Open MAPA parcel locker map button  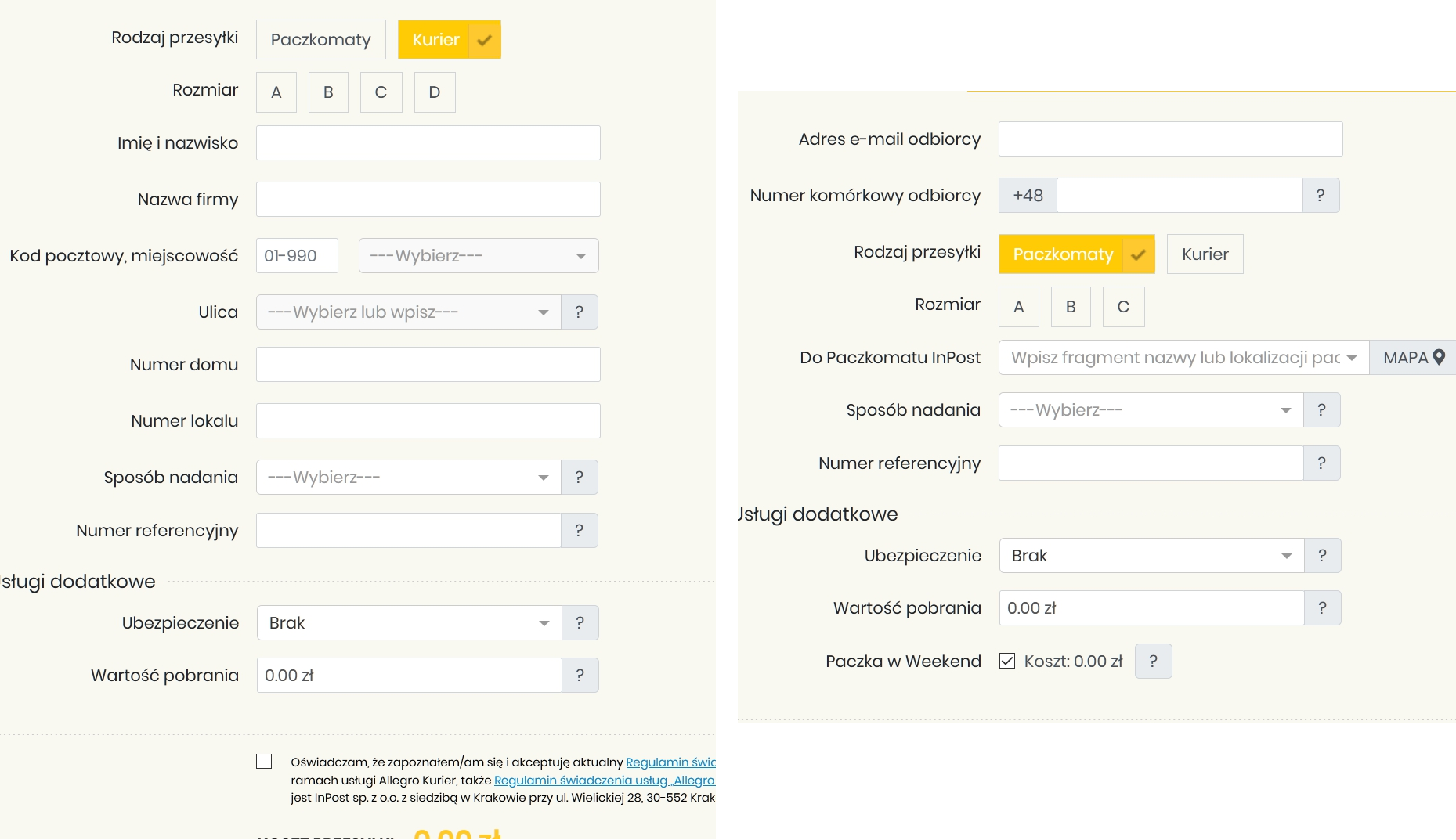pos(1412,358)
